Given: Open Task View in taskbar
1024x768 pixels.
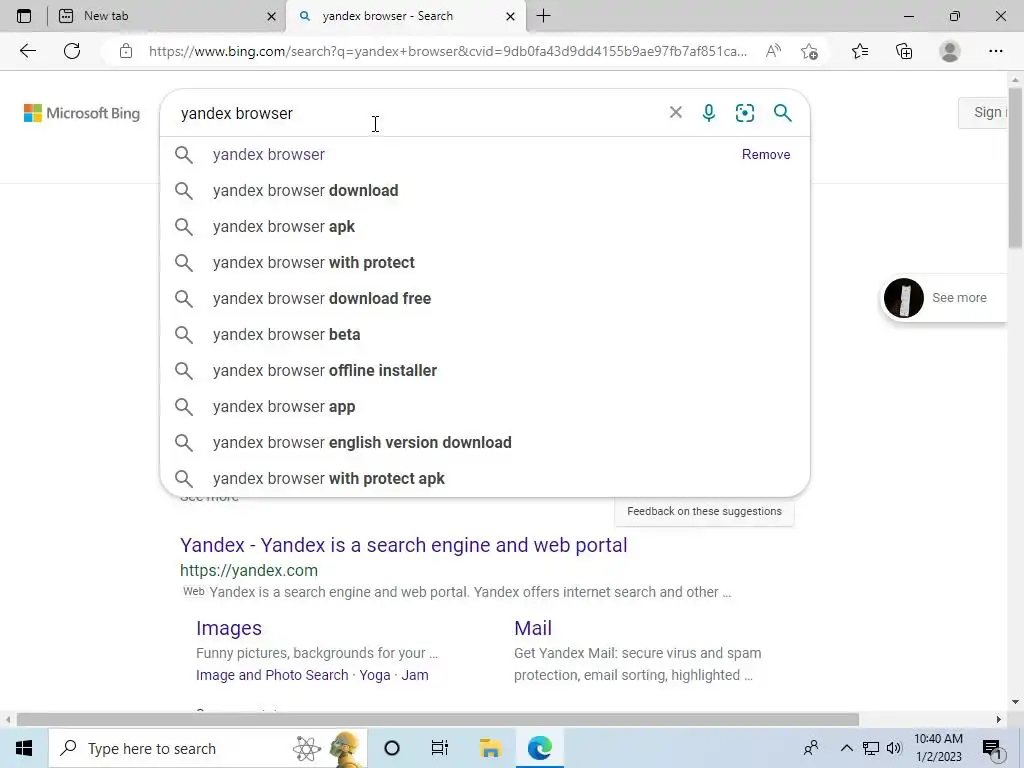Looking at the screenshot, I should tap(440, 748).
